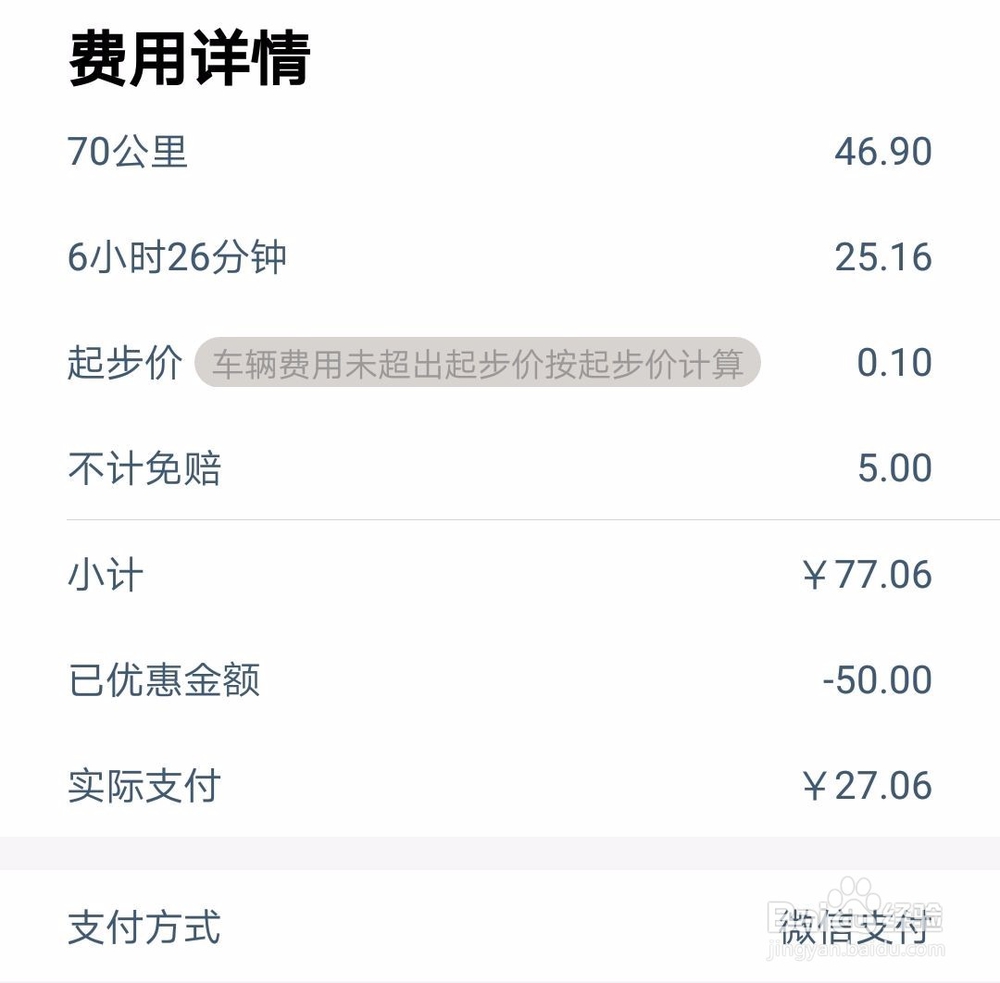
Task: Open the 微信支付 payment method value
Action: tap(855, 927)
